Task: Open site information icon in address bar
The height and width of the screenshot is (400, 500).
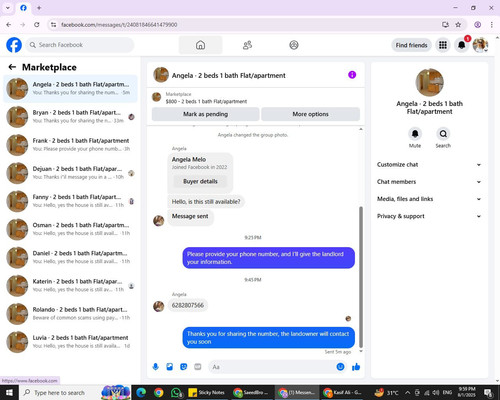Action: click(x=53, y=25)
